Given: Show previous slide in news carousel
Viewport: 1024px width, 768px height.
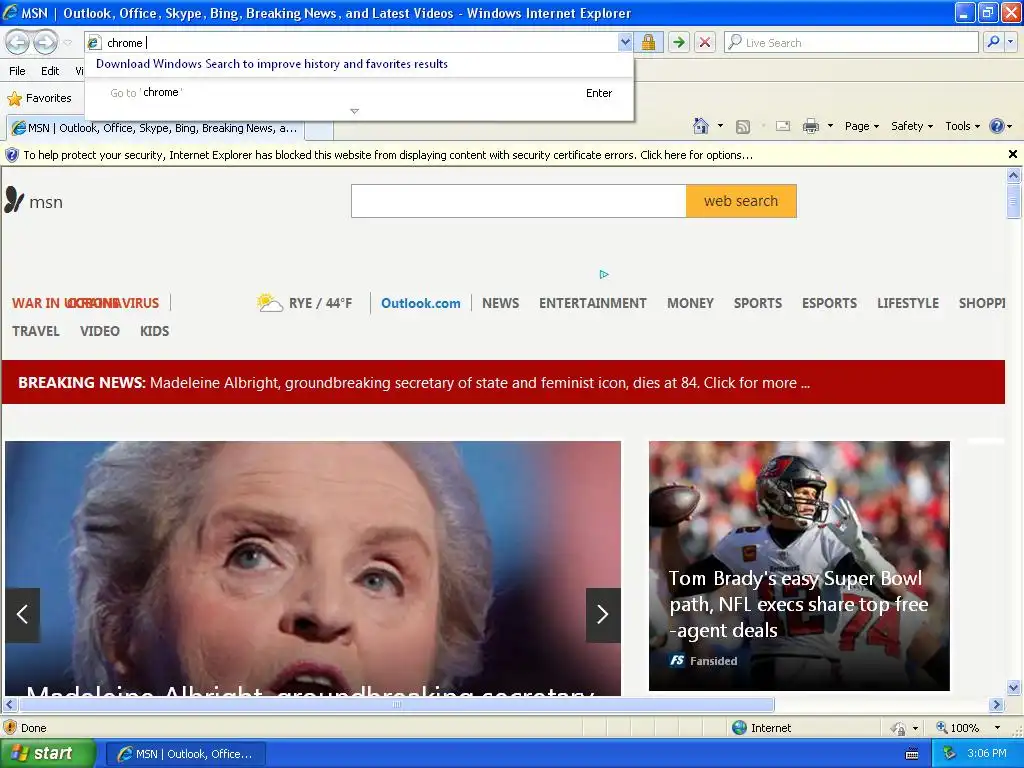Looking at the screenshot, I should click(x=22, y=615).
